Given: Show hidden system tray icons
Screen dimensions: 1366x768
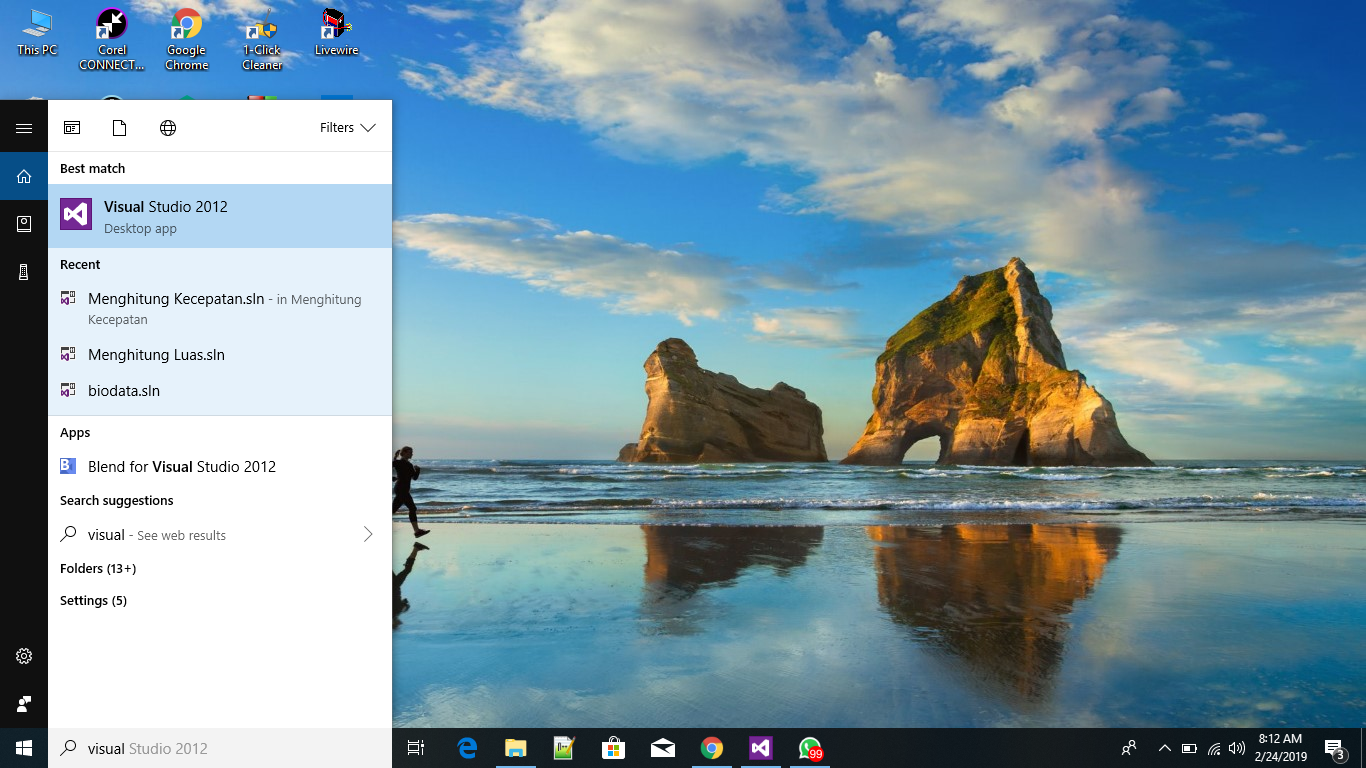Looking at the screenshot, I should 1164,748.
